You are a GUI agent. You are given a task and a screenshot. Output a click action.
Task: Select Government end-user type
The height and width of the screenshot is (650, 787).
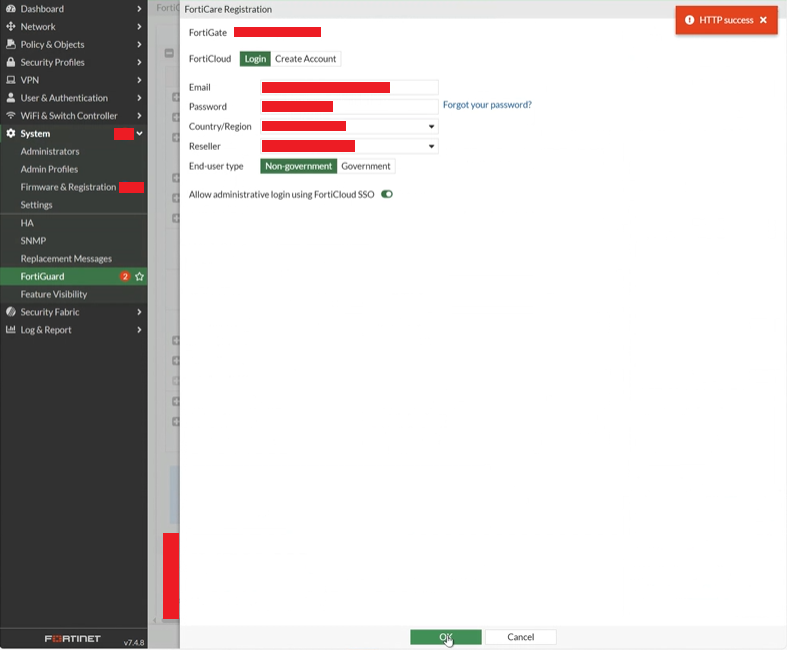366,166
